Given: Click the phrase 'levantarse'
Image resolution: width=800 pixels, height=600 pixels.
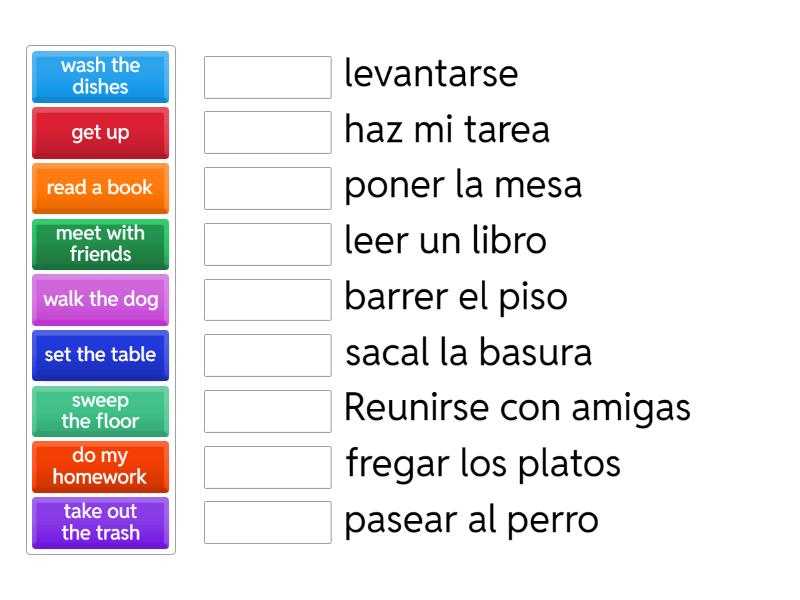Looking at the screenshot, I should point(430,74).
